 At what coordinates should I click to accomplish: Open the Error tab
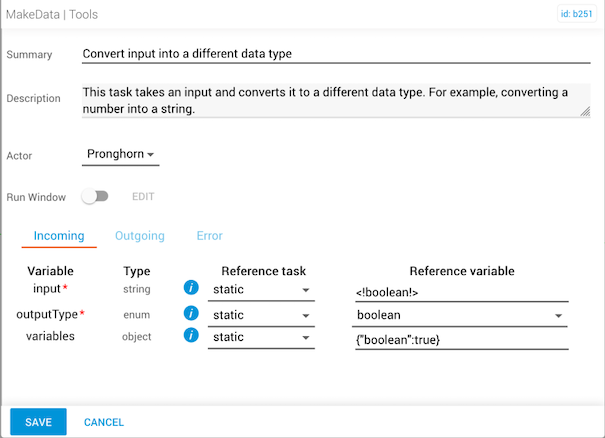pos(209,236)
